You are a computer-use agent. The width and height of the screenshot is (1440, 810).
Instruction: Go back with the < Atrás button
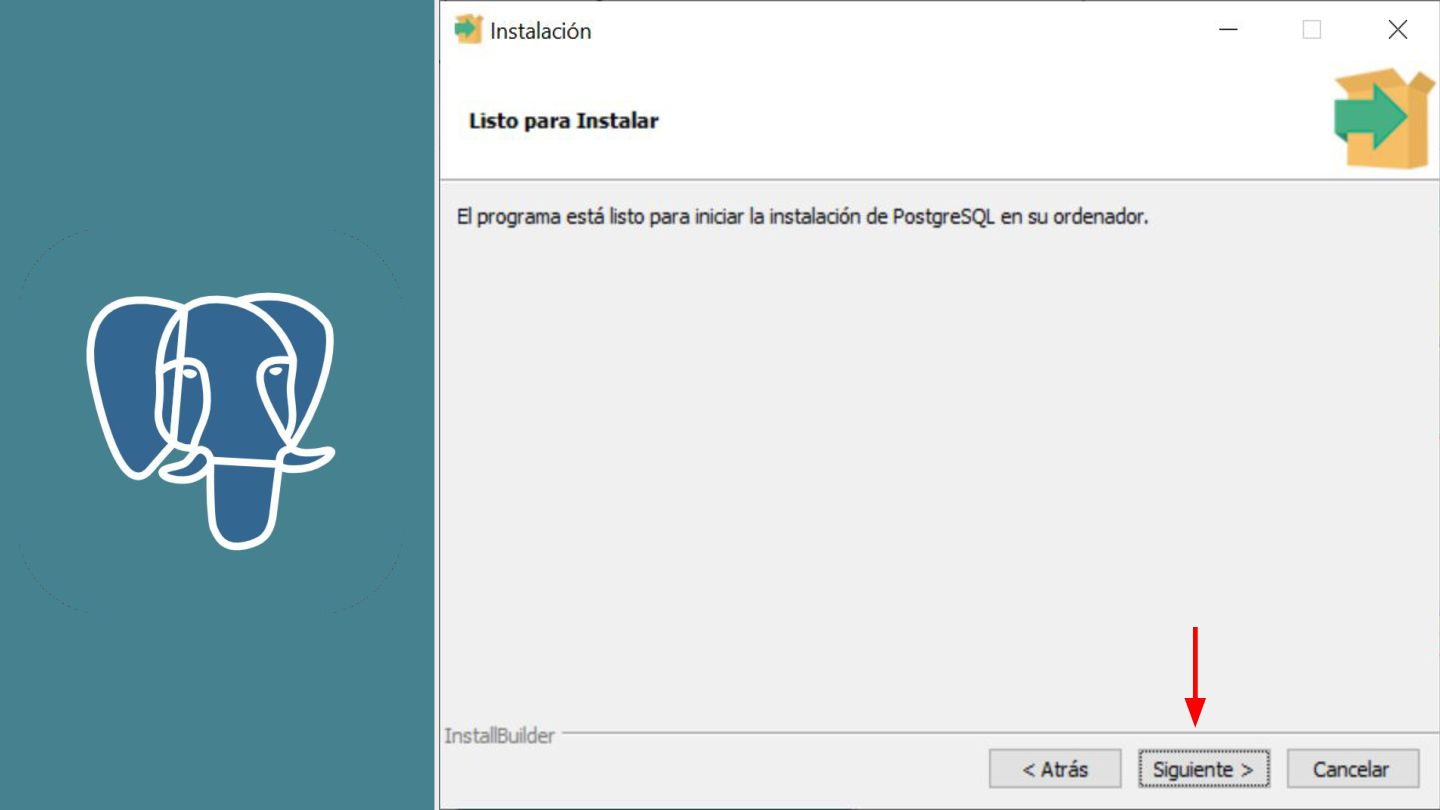point(1055,769)
